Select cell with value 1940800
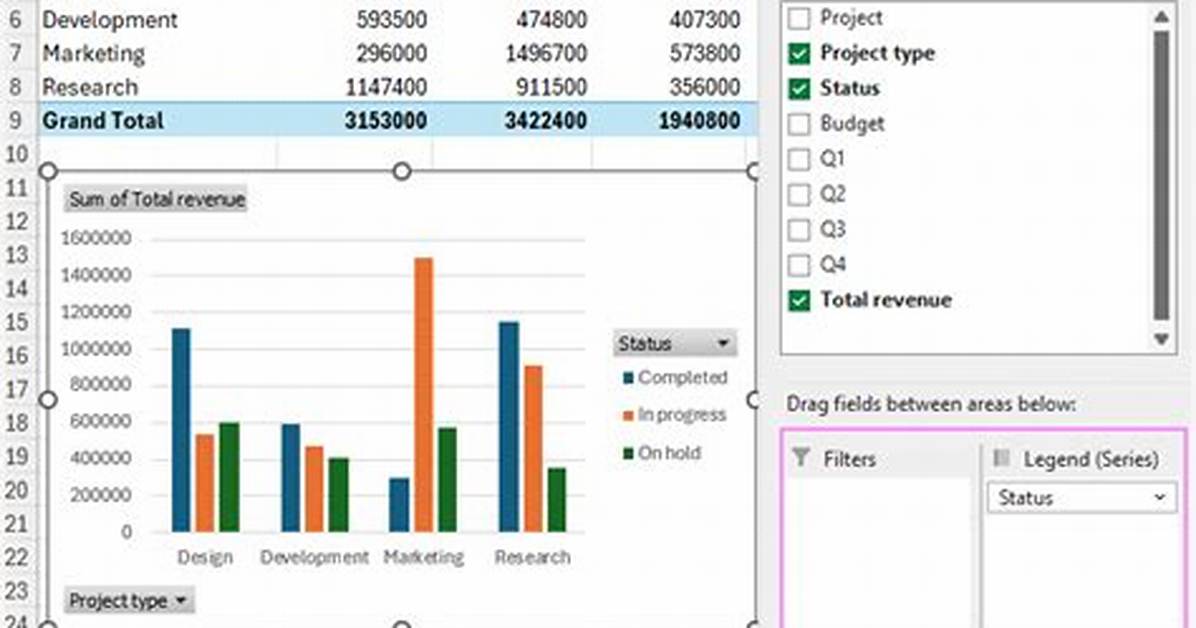 [699, 121]
